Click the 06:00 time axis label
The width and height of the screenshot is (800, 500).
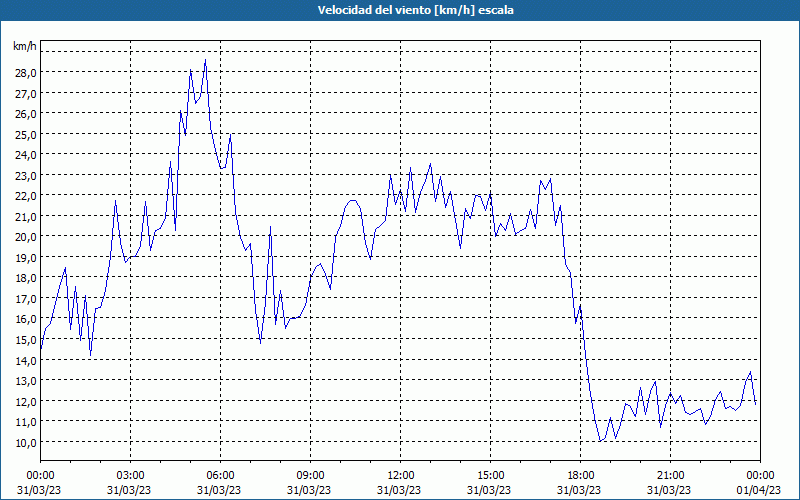click(x=220, y=476)
